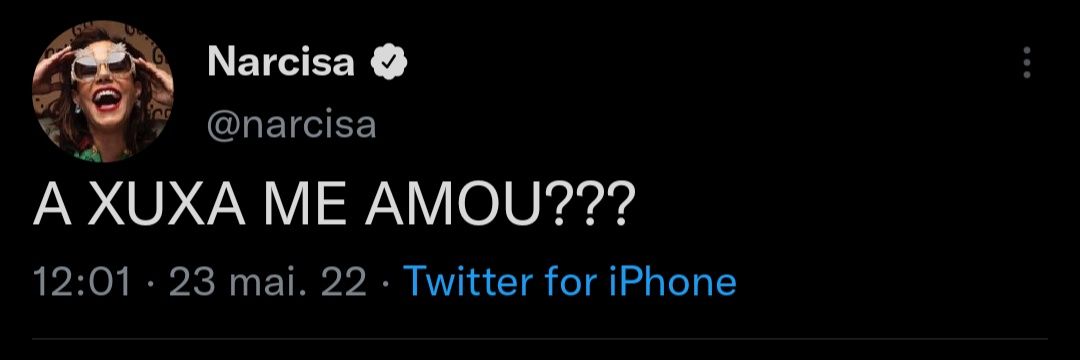Viewport: 1080px width, 360px height.
Task: Click the date 23 mai. 22
Action: click(x=267, y=283)
